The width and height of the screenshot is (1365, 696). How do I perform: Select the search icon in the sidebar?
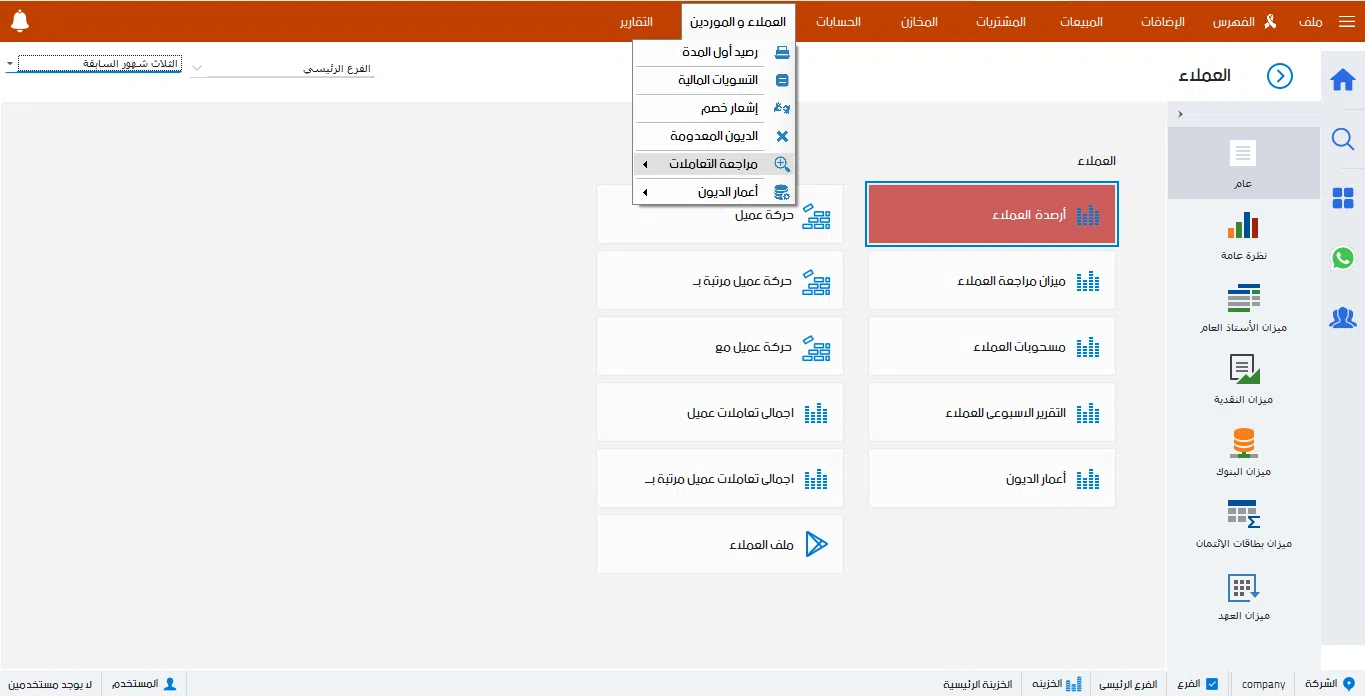click(x=1343, y=140)
